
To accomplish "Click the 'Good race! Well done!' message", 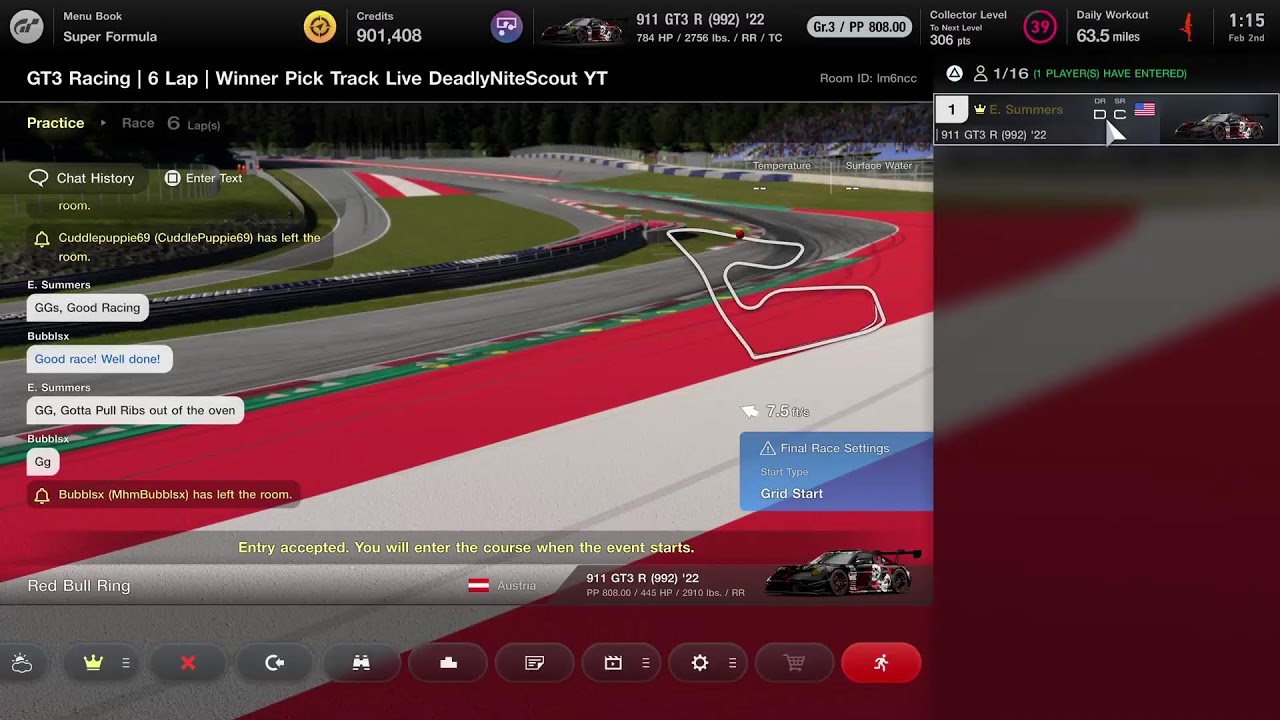I will tap(98, 359).
